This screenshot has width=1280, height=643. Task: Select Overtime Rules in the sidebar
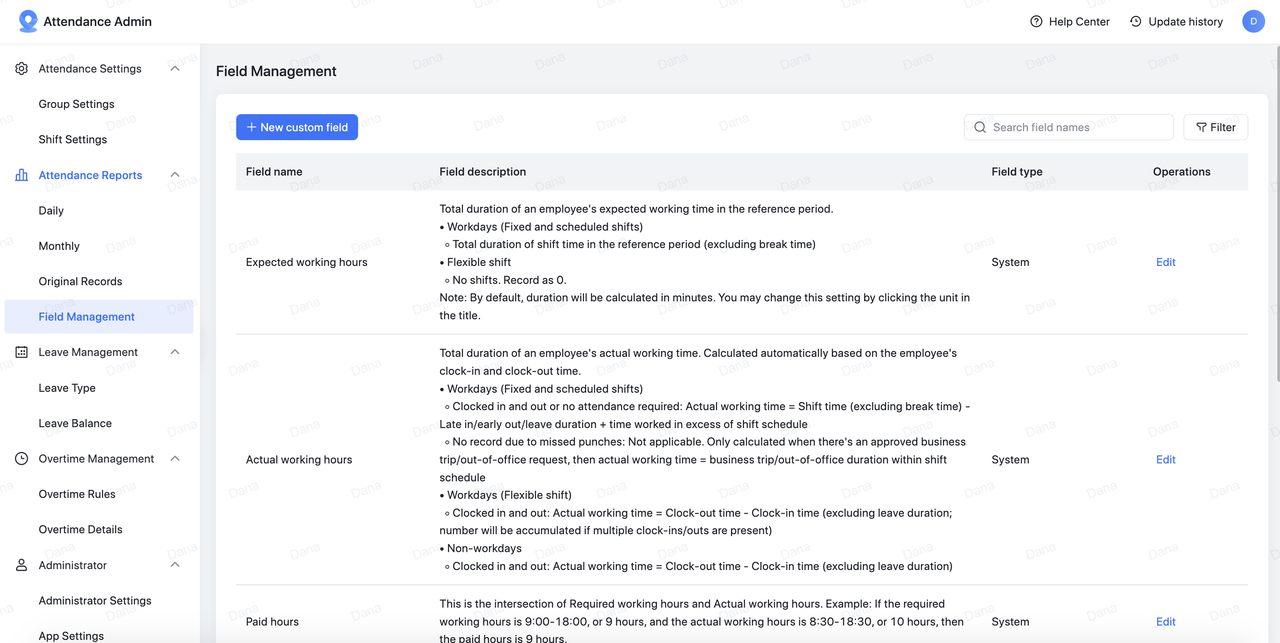click(x=77, y=494)
